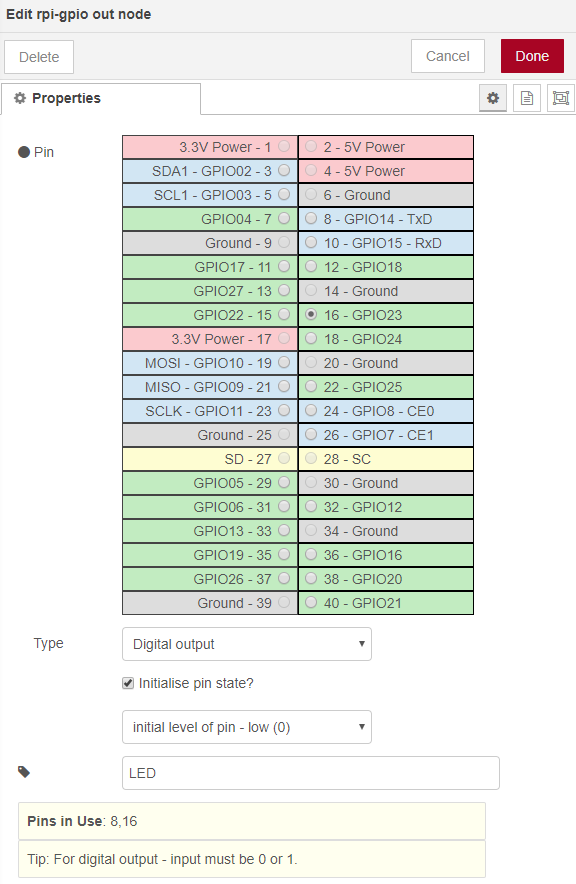Click the Cancel button
576x884 pixels.
[x=447, y=56]
